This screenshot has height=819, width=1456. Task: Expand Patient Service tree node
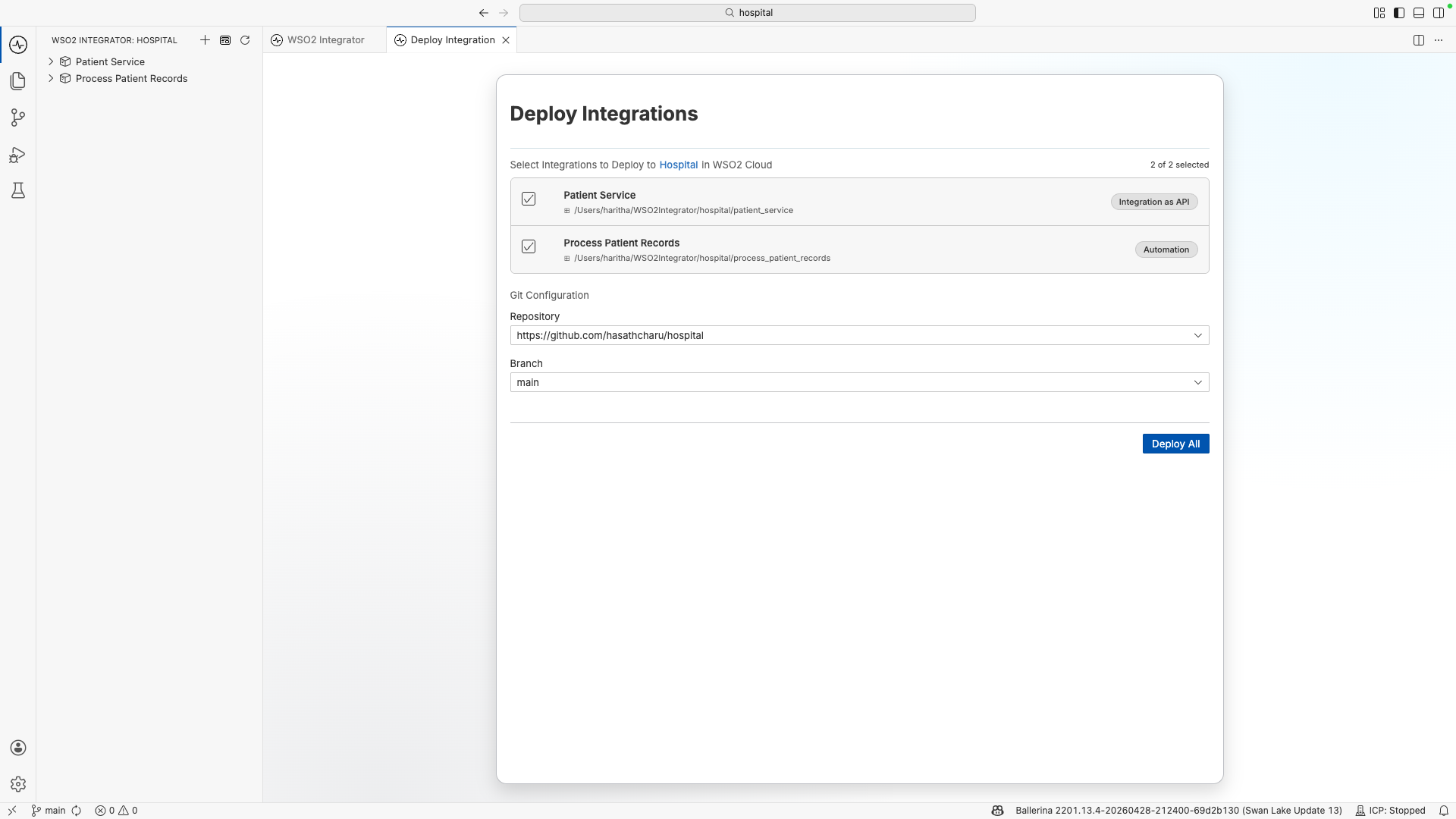pos(51,61)
